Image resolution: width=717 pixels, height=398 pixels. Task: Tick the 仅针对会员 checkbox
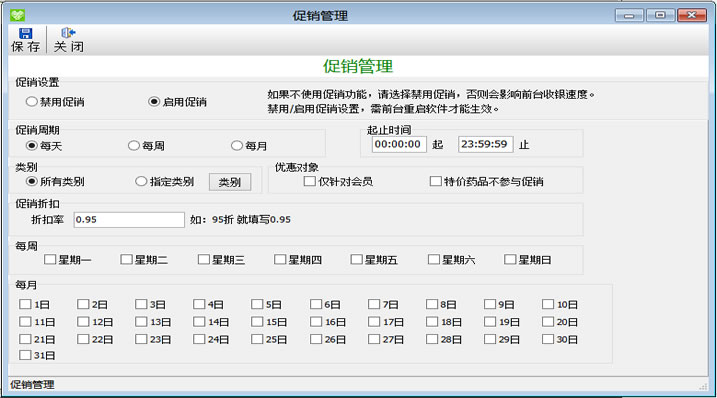point(310,181)
